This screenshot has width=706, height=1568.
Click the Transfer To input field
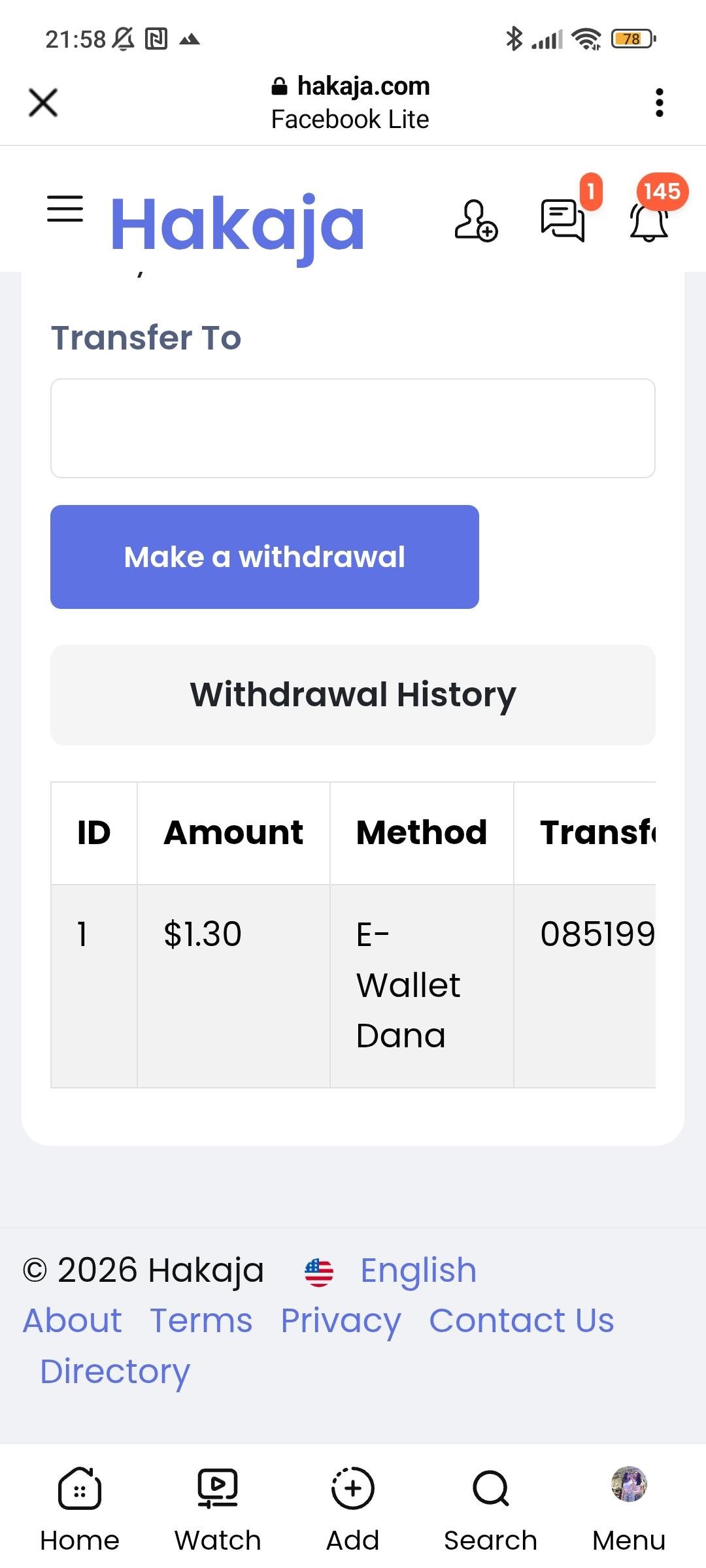tap(353, 428)
